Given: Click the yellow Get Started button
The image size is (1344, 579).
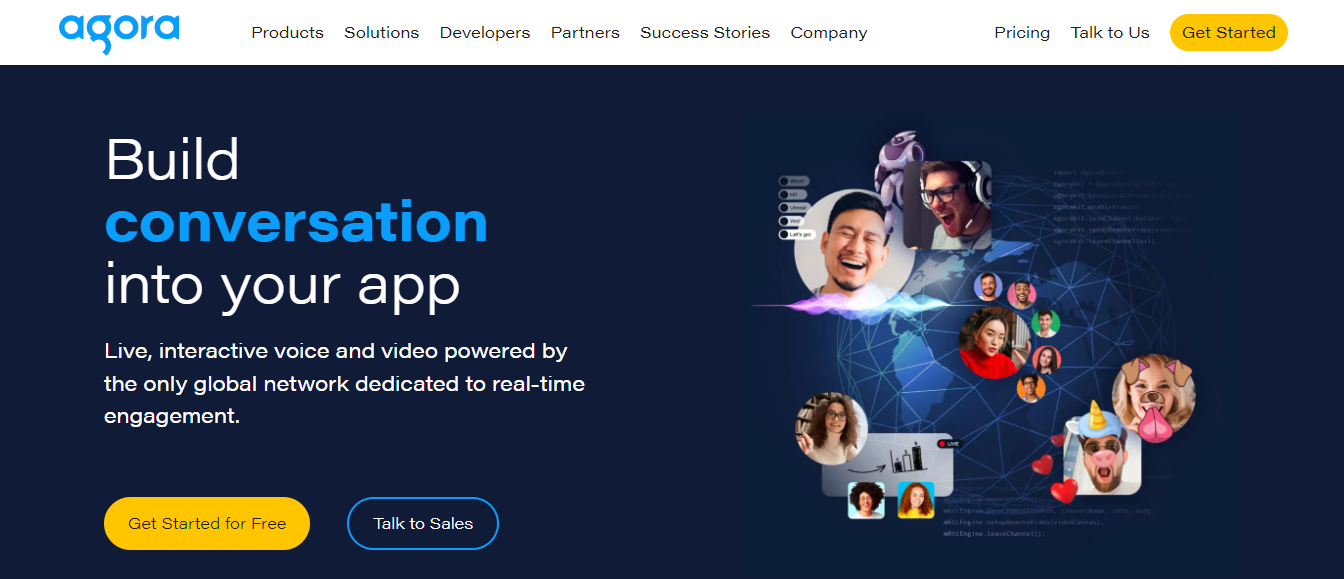Looking at the screenshot, I should [x=1229, y=33].
